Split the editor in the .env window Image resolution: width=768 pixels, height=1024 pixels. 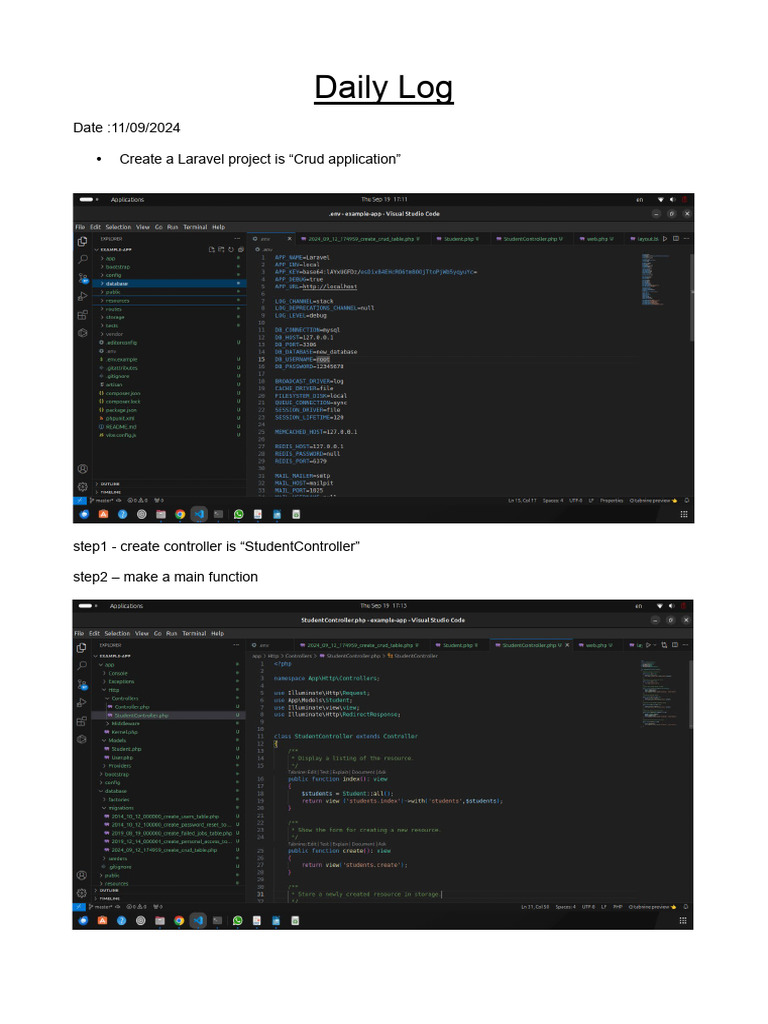click(675, 239)
